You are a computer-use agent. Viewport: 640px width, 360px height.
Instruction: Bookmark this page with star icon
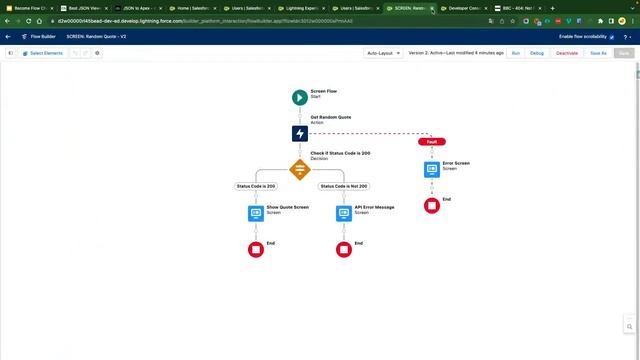pyautogui.click(x=513, y=21)
